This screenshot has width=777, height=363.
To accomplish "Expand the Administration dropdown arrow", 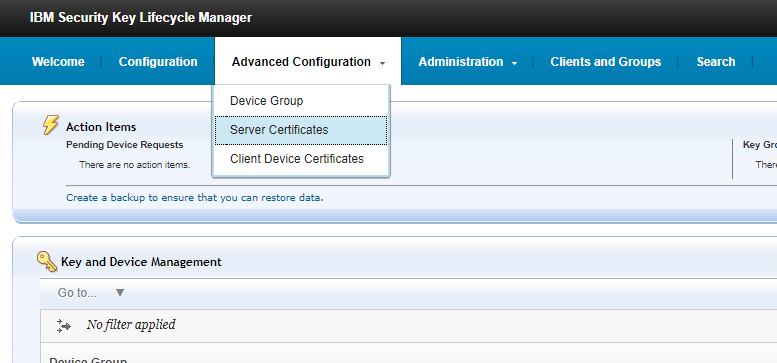I will pos(514,63).
